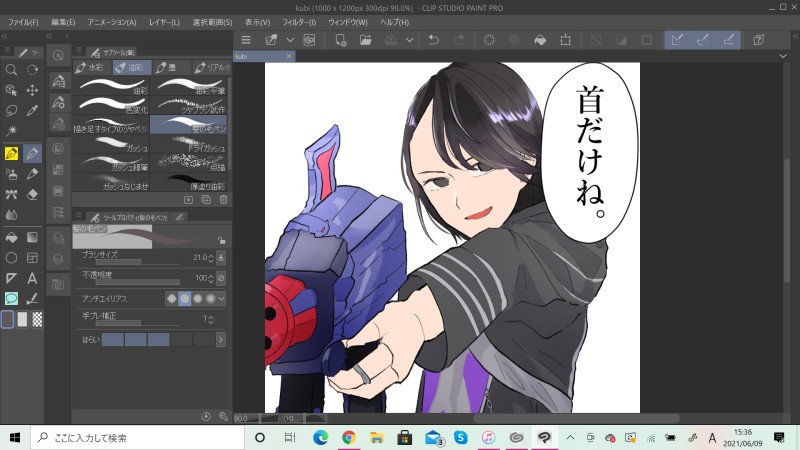Toggle Snap to grid button
The width and height of the screenshot is (800, 450).
click(x=729, y=40)
